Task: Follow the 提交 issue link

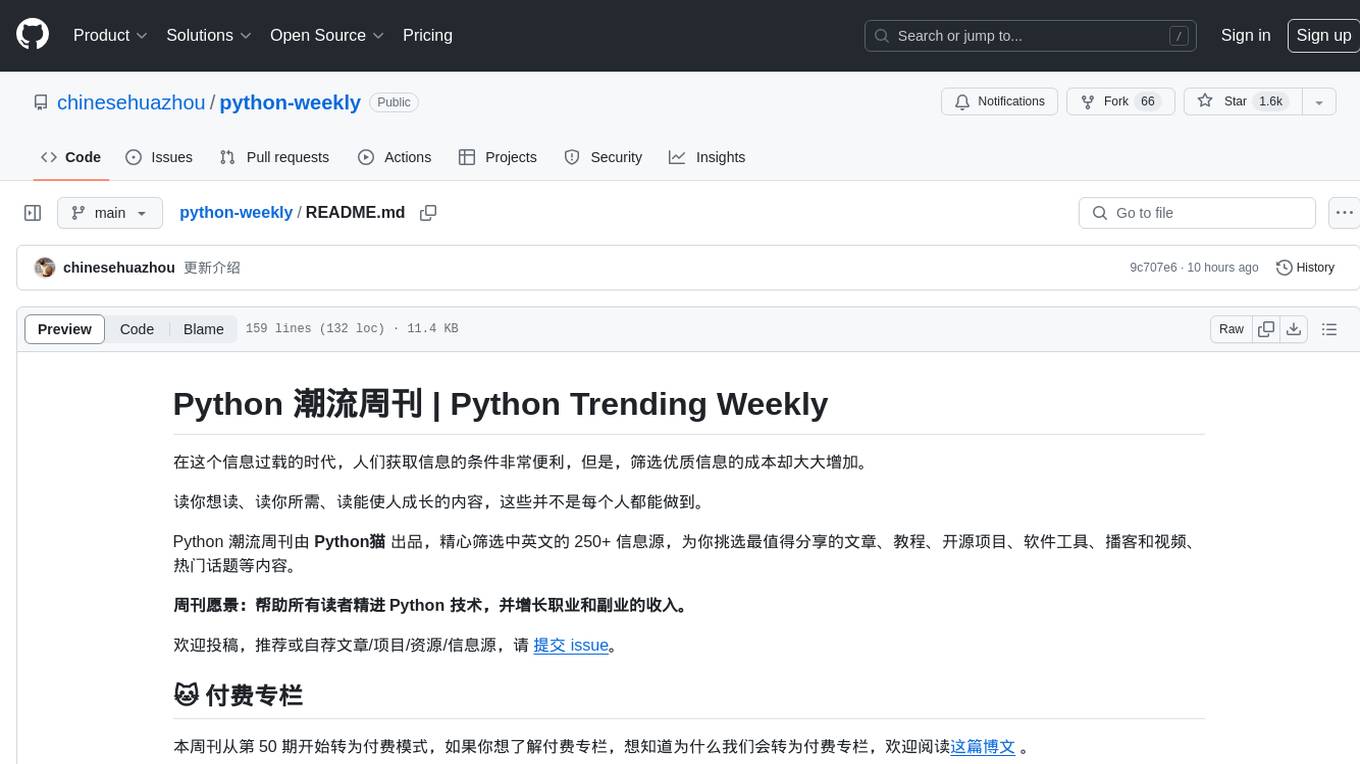Action: pos(571,645)
